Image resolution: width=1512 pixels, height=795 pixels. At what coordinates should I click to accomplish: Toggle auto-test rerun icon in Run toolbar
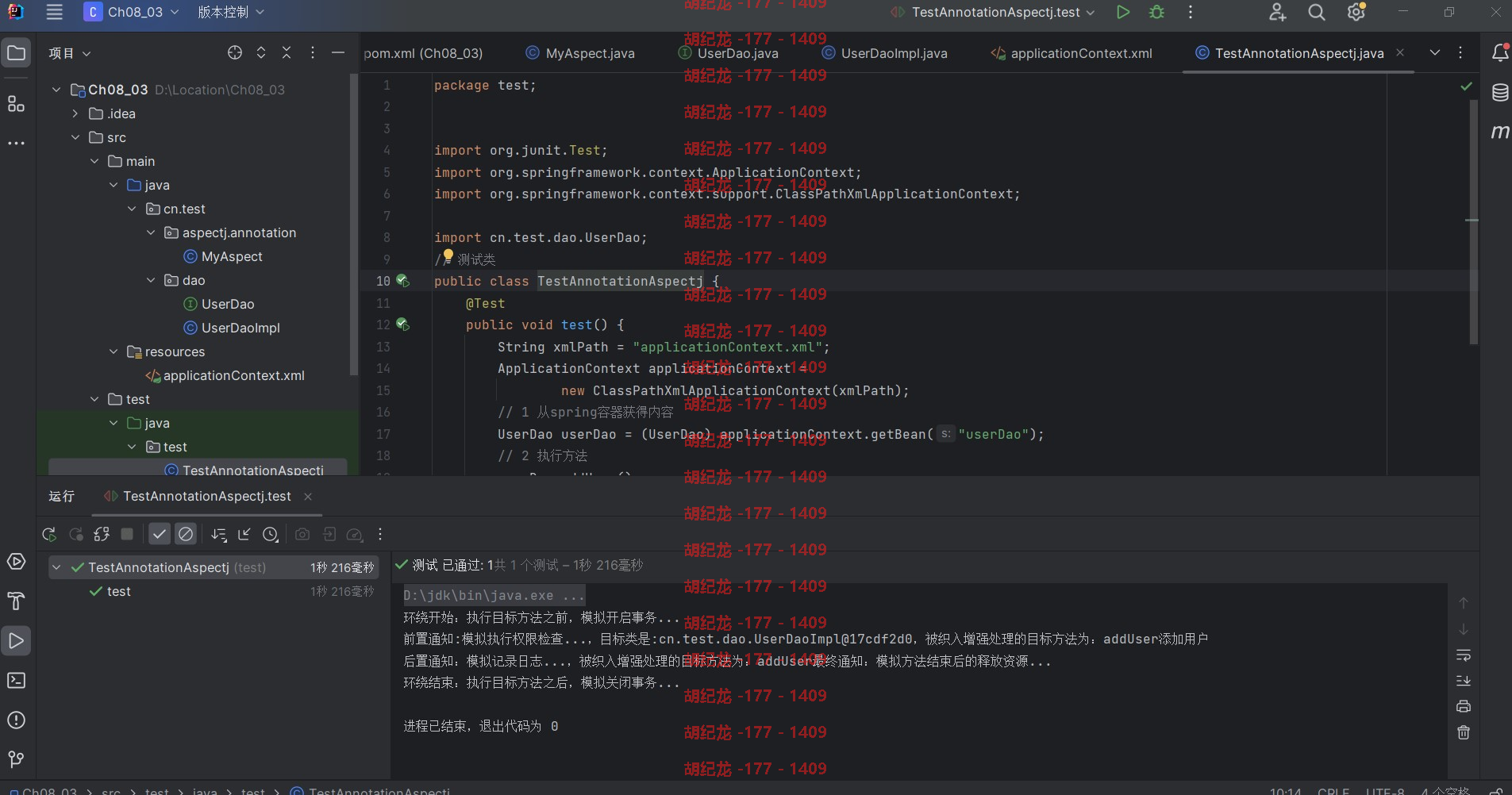point(102,534)
